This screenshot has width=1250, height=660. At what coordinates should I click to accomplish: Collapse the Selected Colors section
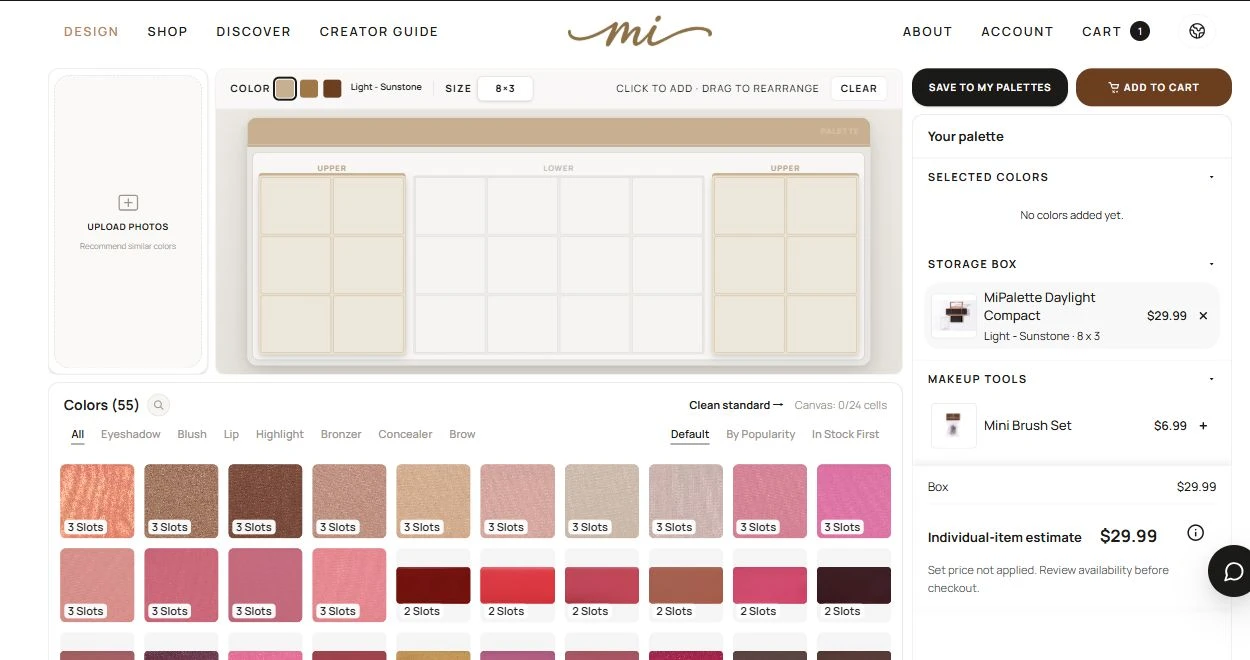click(x=1211, y=177)
